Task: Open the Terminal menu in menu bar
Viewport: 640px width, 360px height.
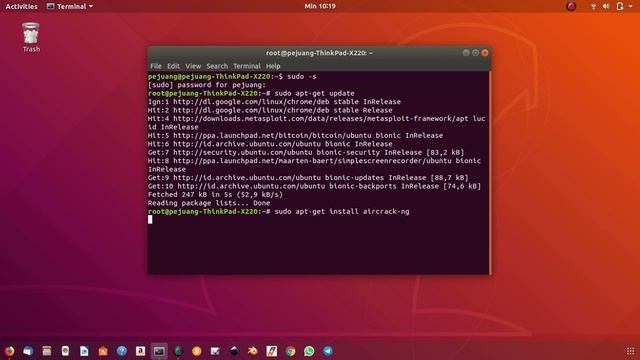Action: tap(247, 66)
